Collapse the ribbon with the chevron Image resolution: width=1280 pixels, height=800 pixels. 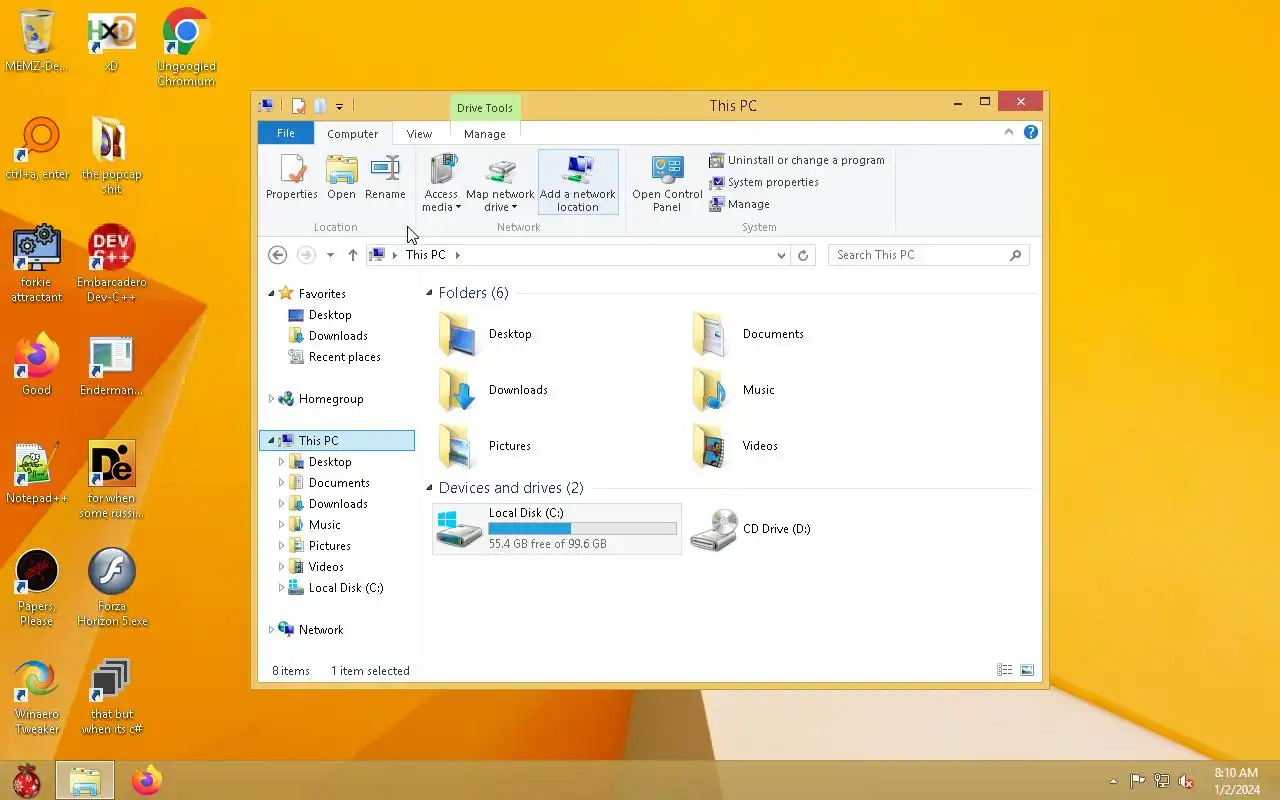(1009, 132)
